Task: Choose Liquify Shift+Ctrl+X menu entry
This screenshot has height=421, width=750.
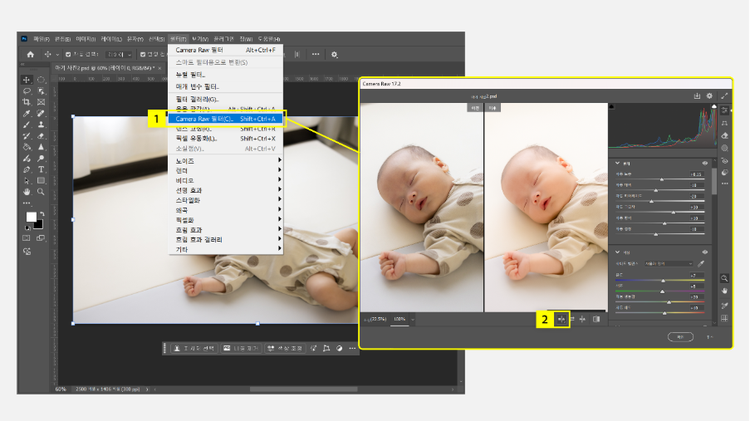Action: (225, 138)
